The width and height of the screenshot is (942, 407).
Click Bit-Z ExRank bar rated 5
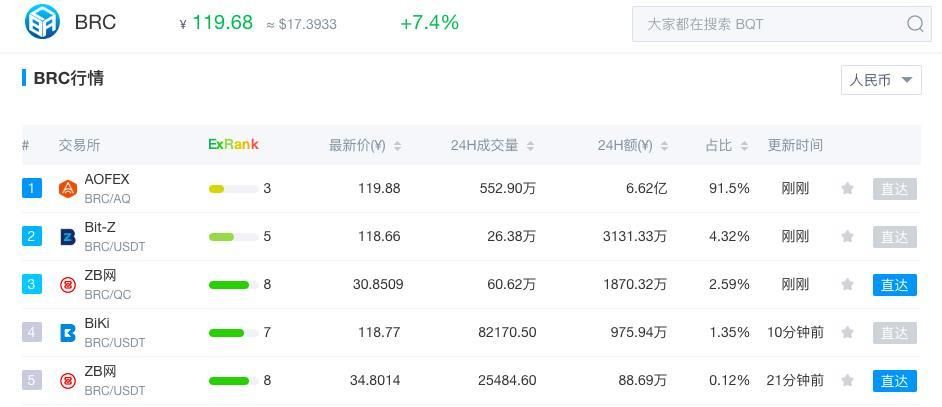(x=233, y=237)
